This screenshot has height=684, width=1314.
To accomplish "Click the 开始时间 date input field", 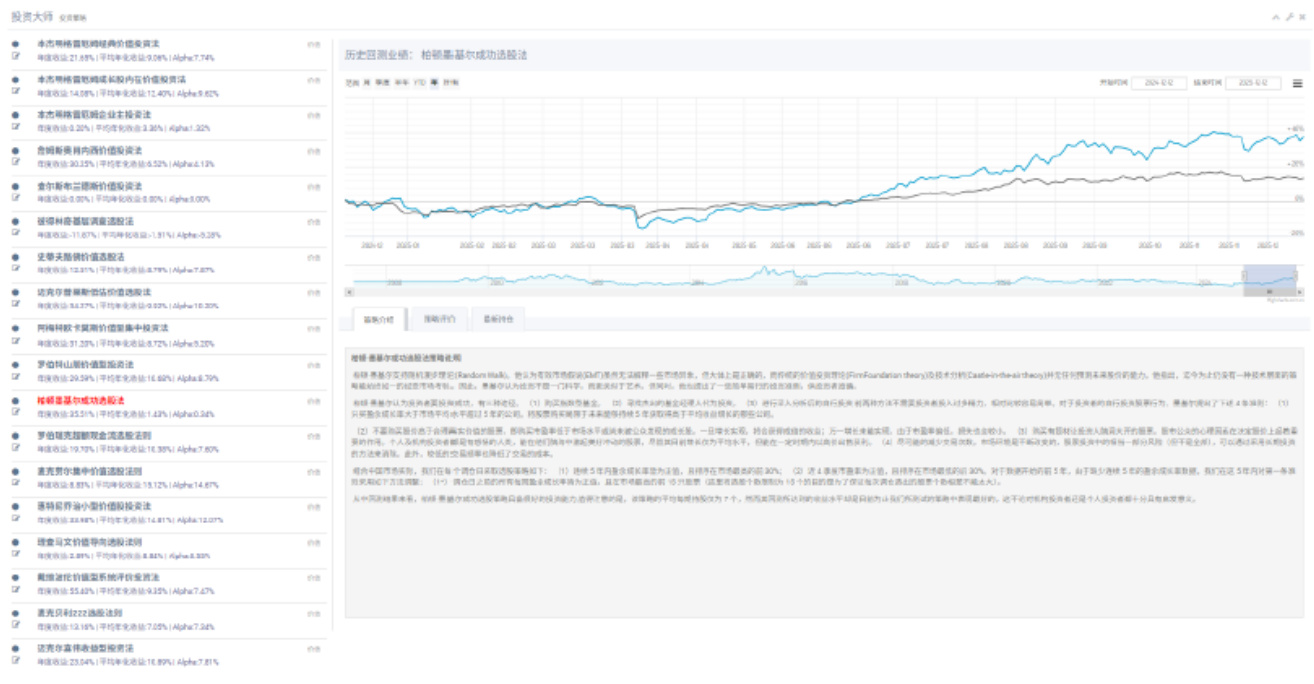I will 1158,83.
